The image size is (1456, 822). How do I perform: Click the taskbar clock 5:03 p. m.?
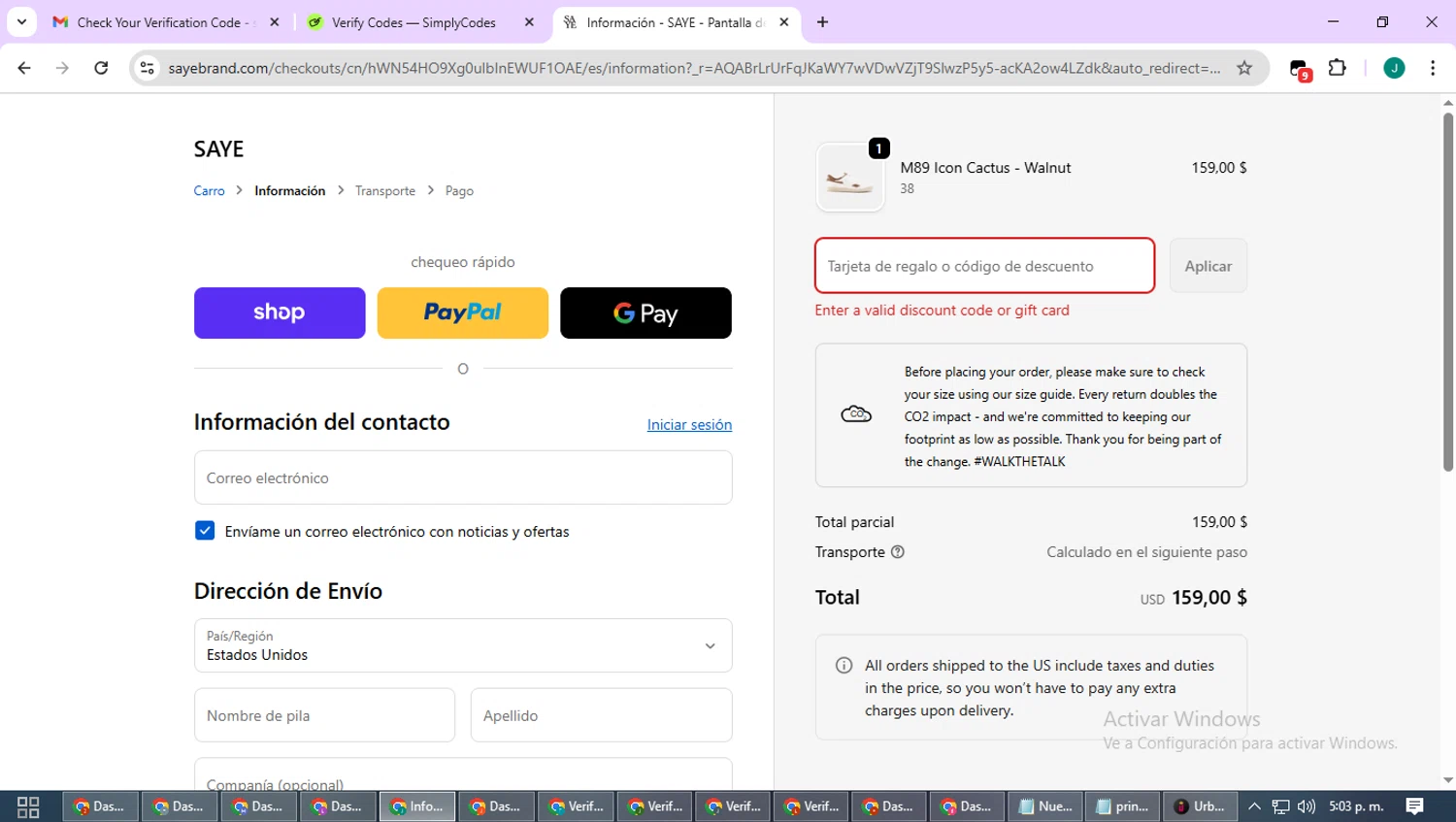tap(1356, 806)
